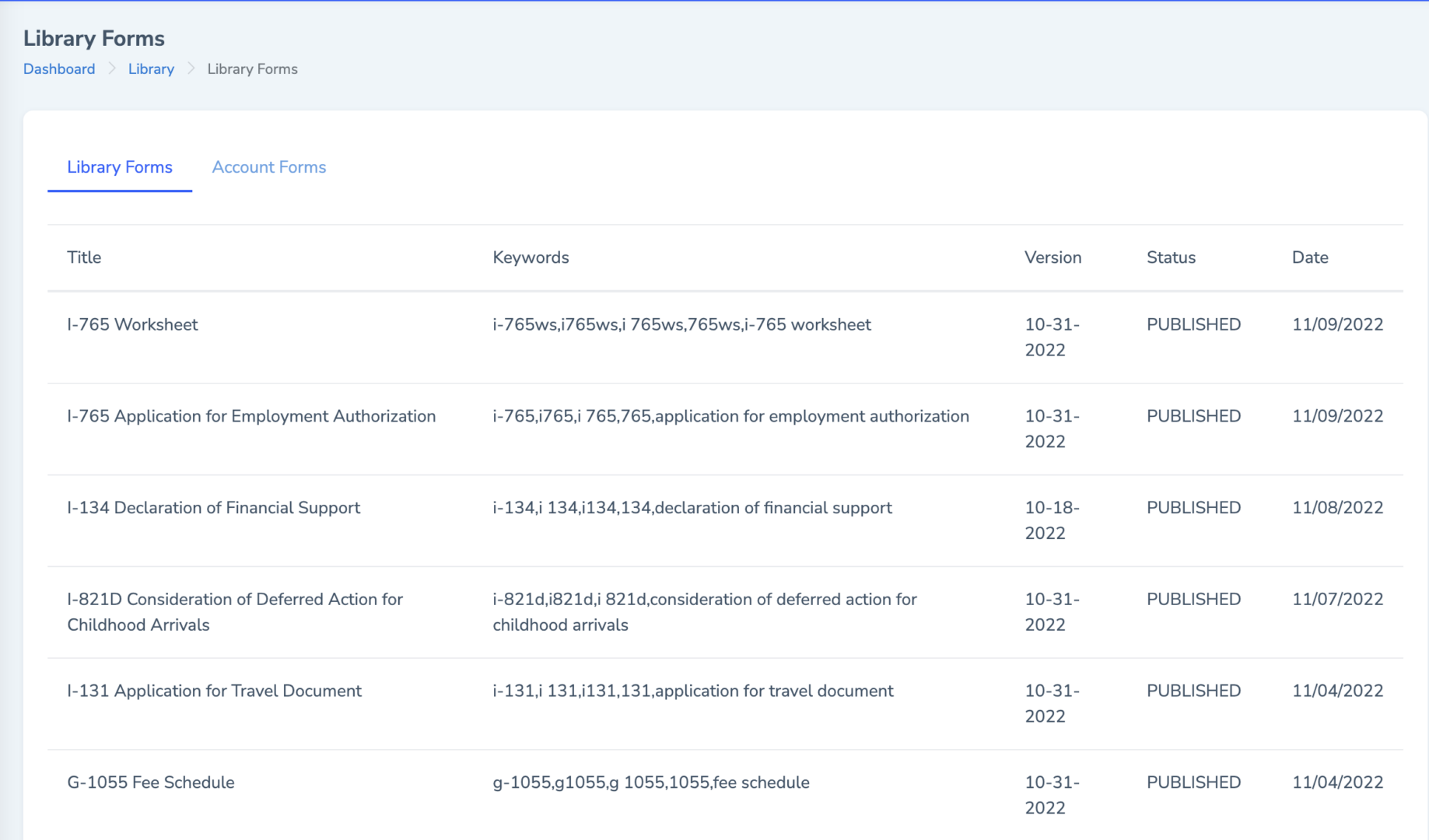Navigate to Library via breadcrumb
This screenshot has height=840, width=1429.
click(150, 68)
